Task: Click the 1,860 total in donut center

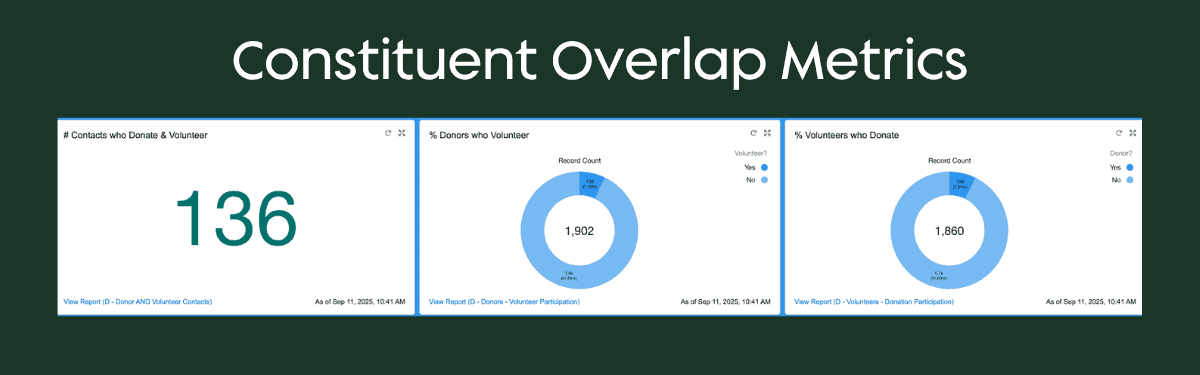Action: tap(950, 231)
